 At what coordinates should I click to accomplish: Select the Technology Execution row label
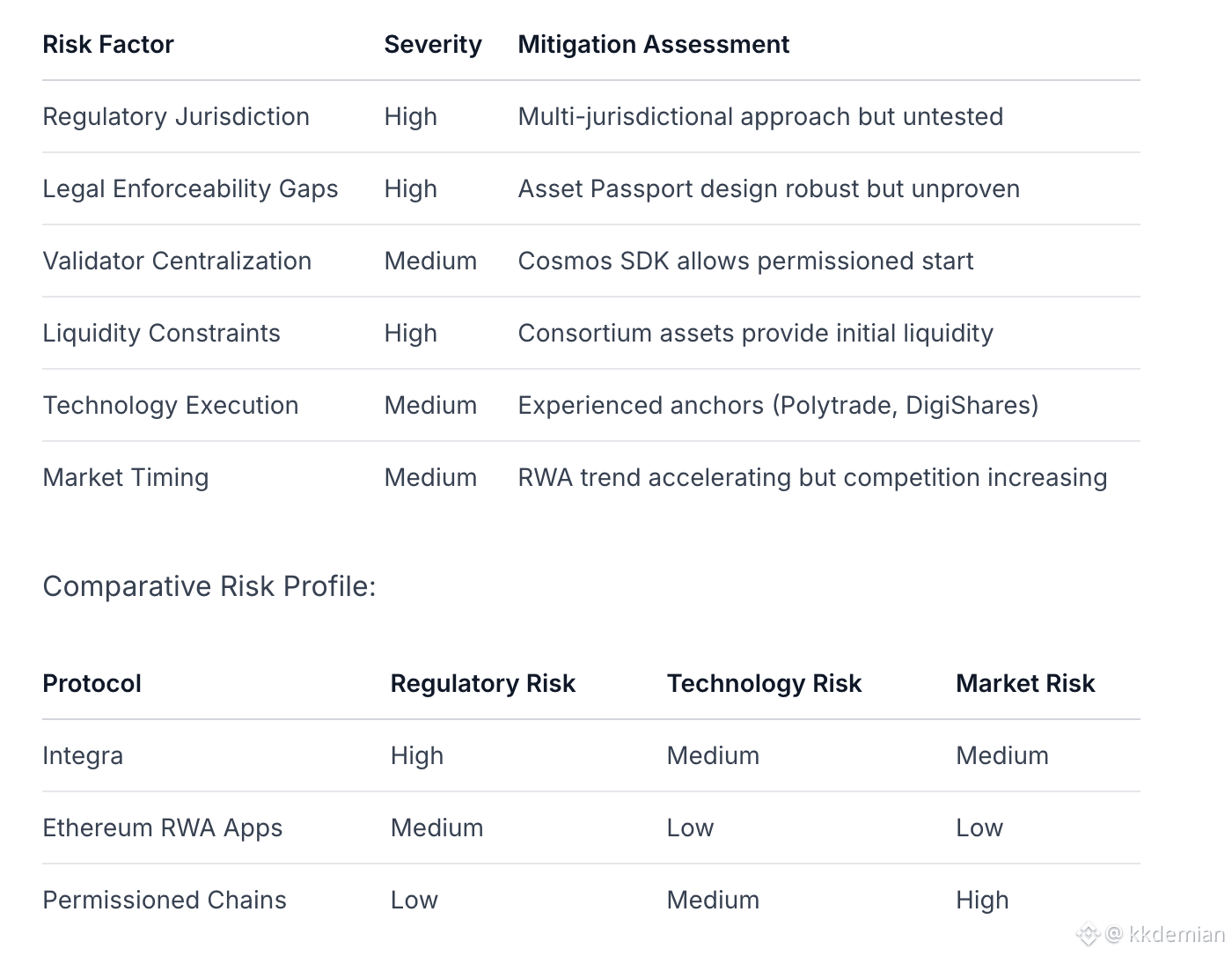coord(171,406)
